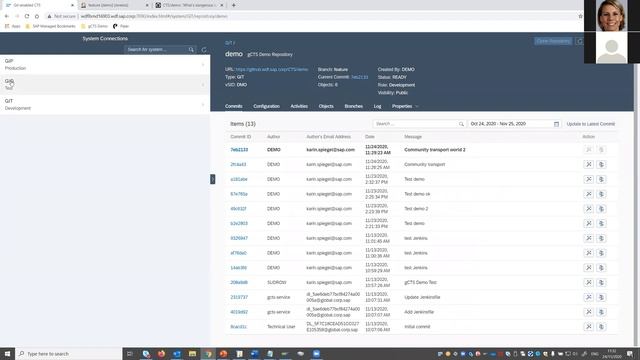Expand GIQ Test system chevron
Viewport: 640px width, 360px height.
(203, 84)
